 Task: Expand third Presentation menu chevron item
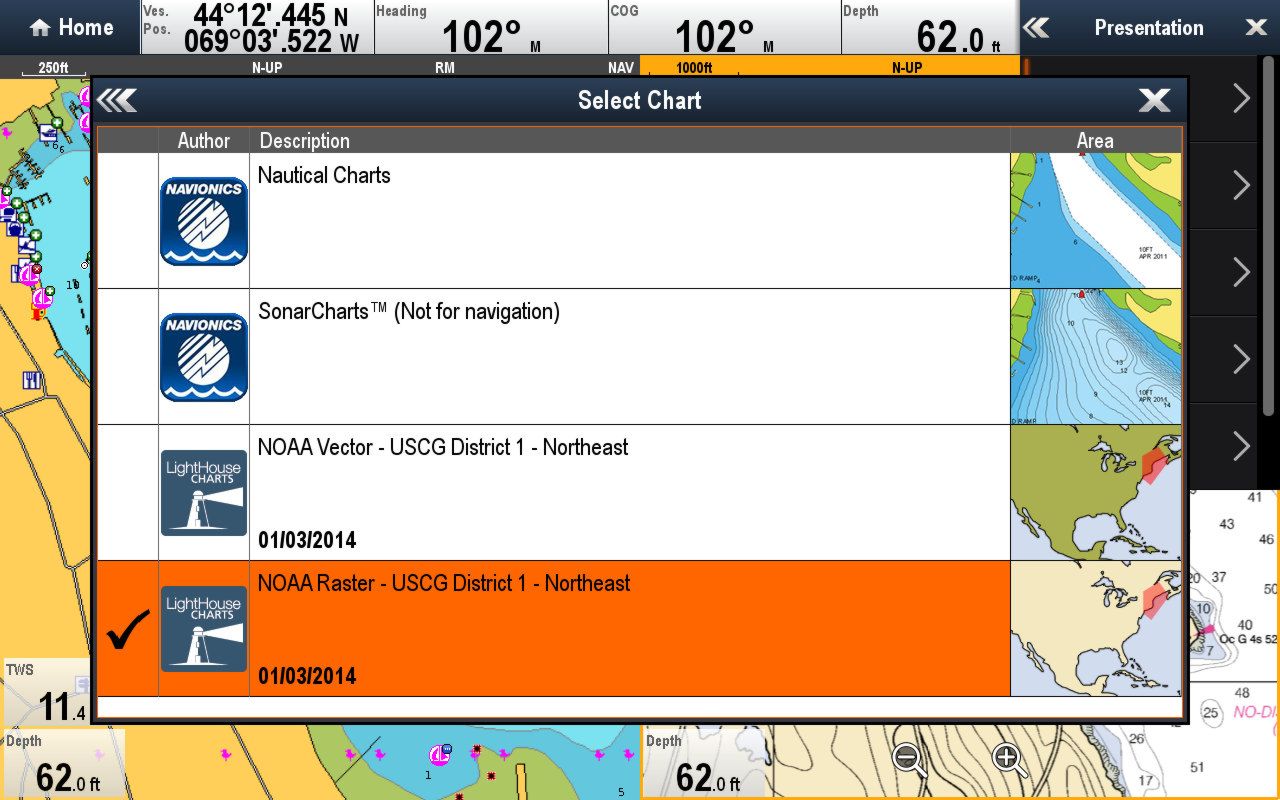click(1241, 272)
